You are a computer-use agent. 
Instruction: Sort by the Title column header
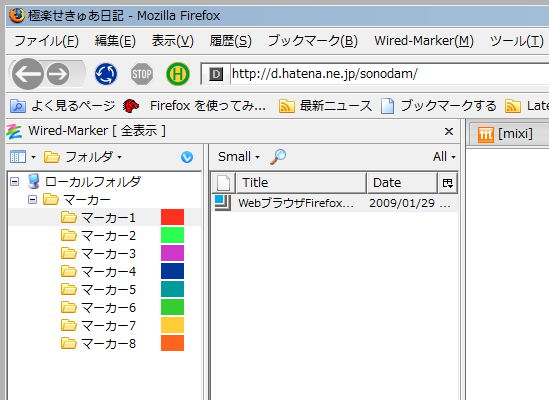(x=301, y=183)
